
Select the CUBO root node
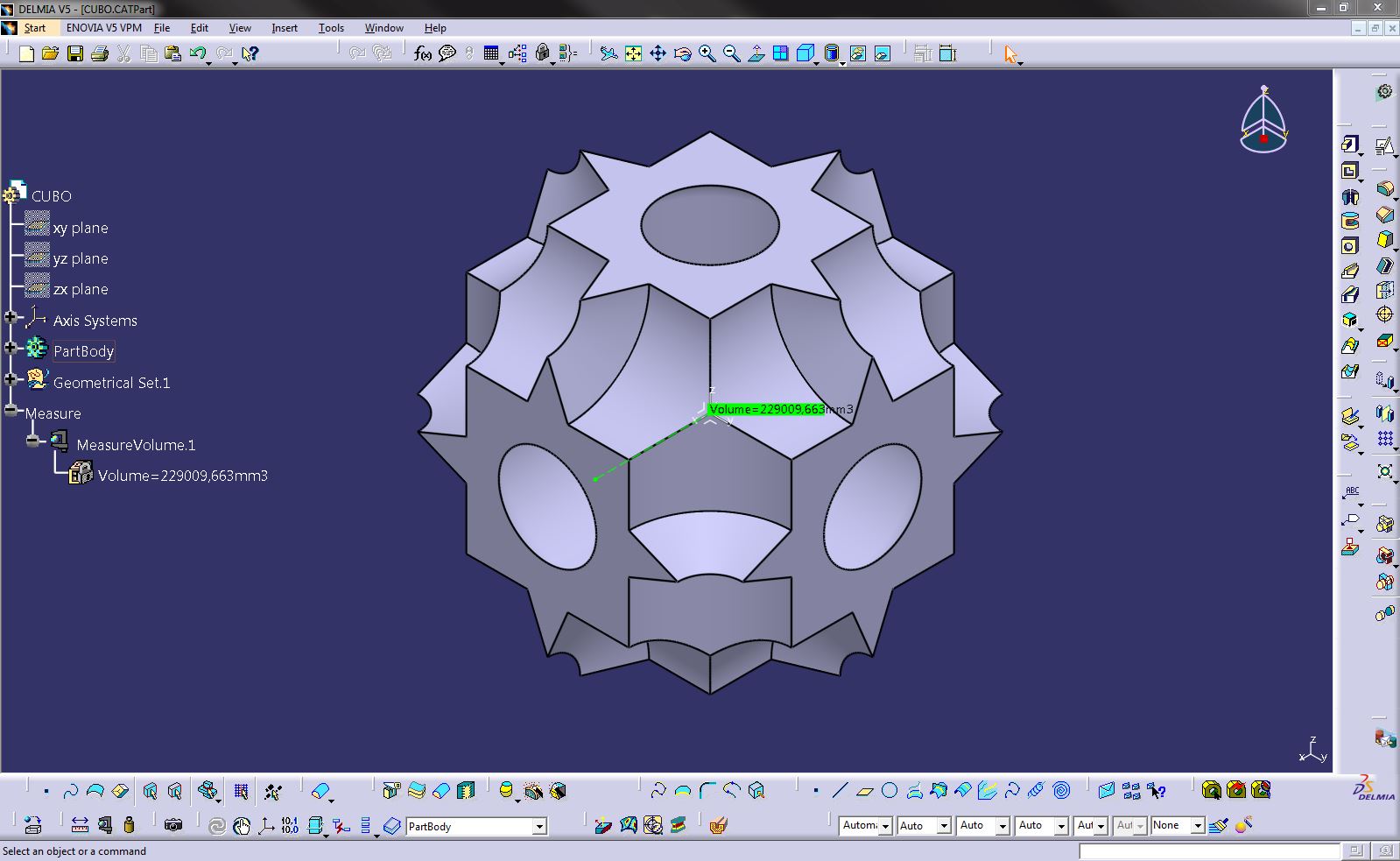coord(51,196)
